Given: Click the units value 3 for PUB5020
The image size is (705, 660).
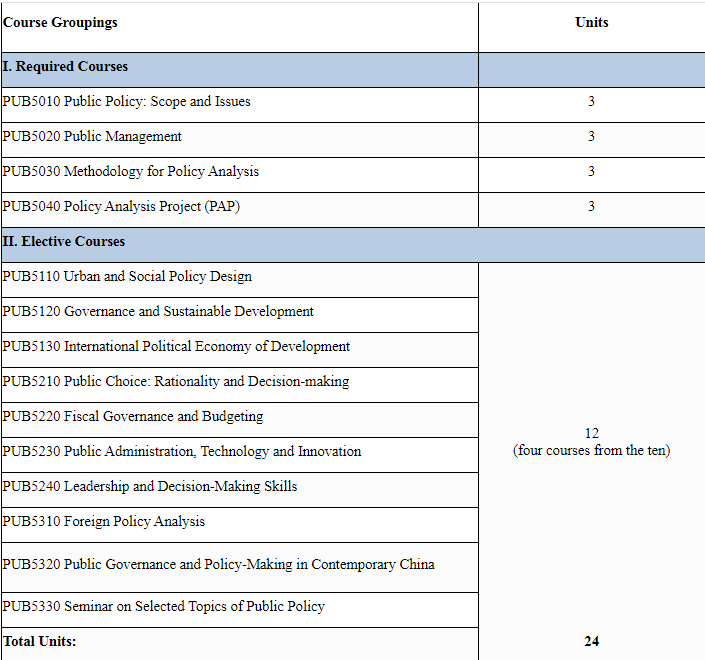Looking at the screenshot, I should 591,136.
